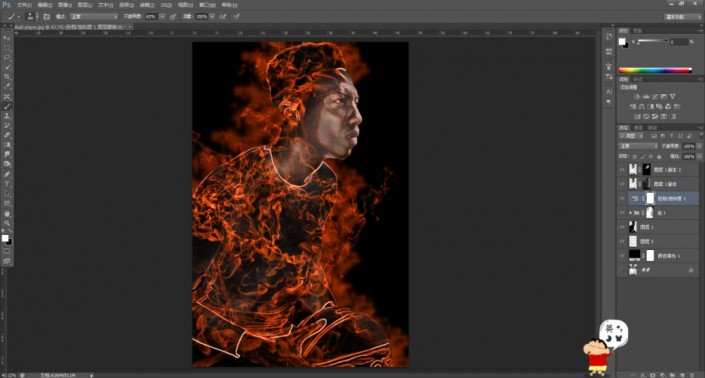Open the 窗口 (Window) menu

pyautogui.click(x=207, y=5)
